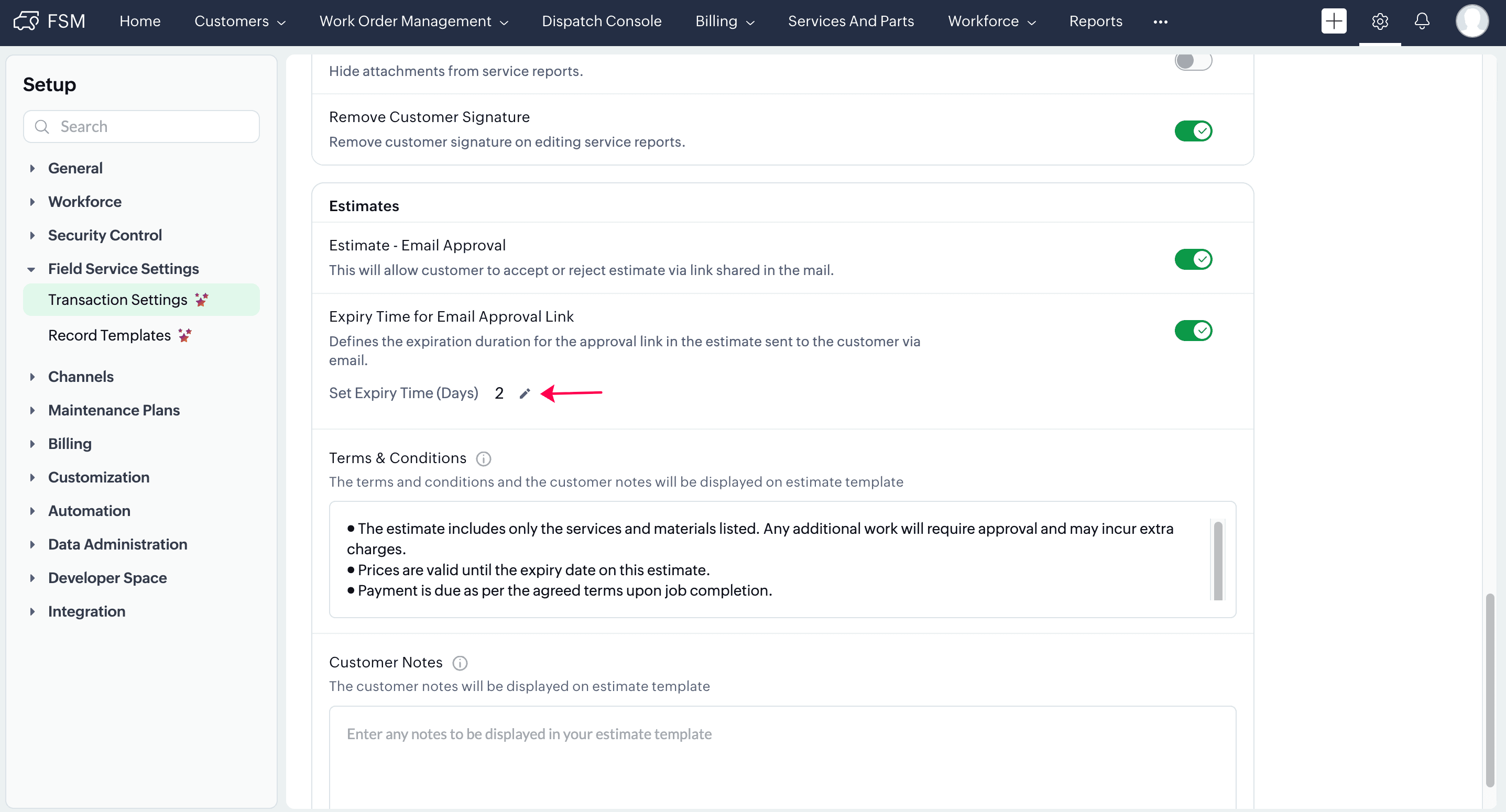Click the pencil icon to edit expiry days

point(525,393)
